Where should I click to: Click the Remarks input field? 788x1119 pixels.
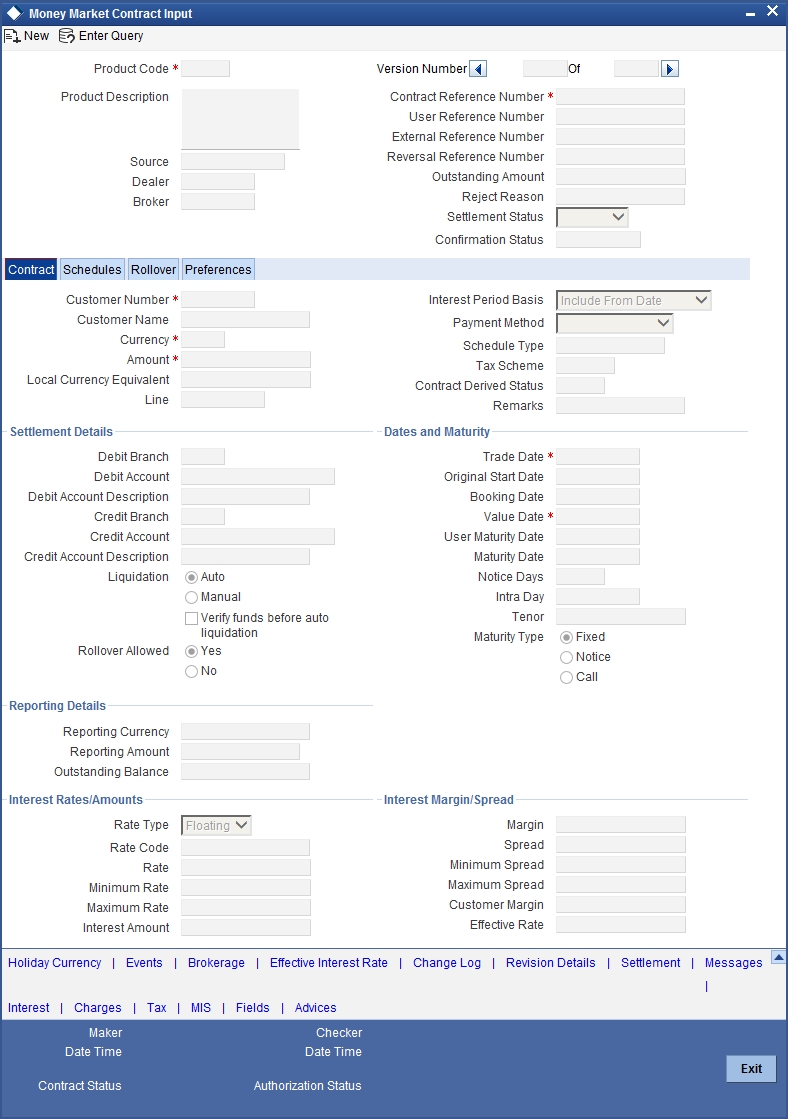[620, 406]
